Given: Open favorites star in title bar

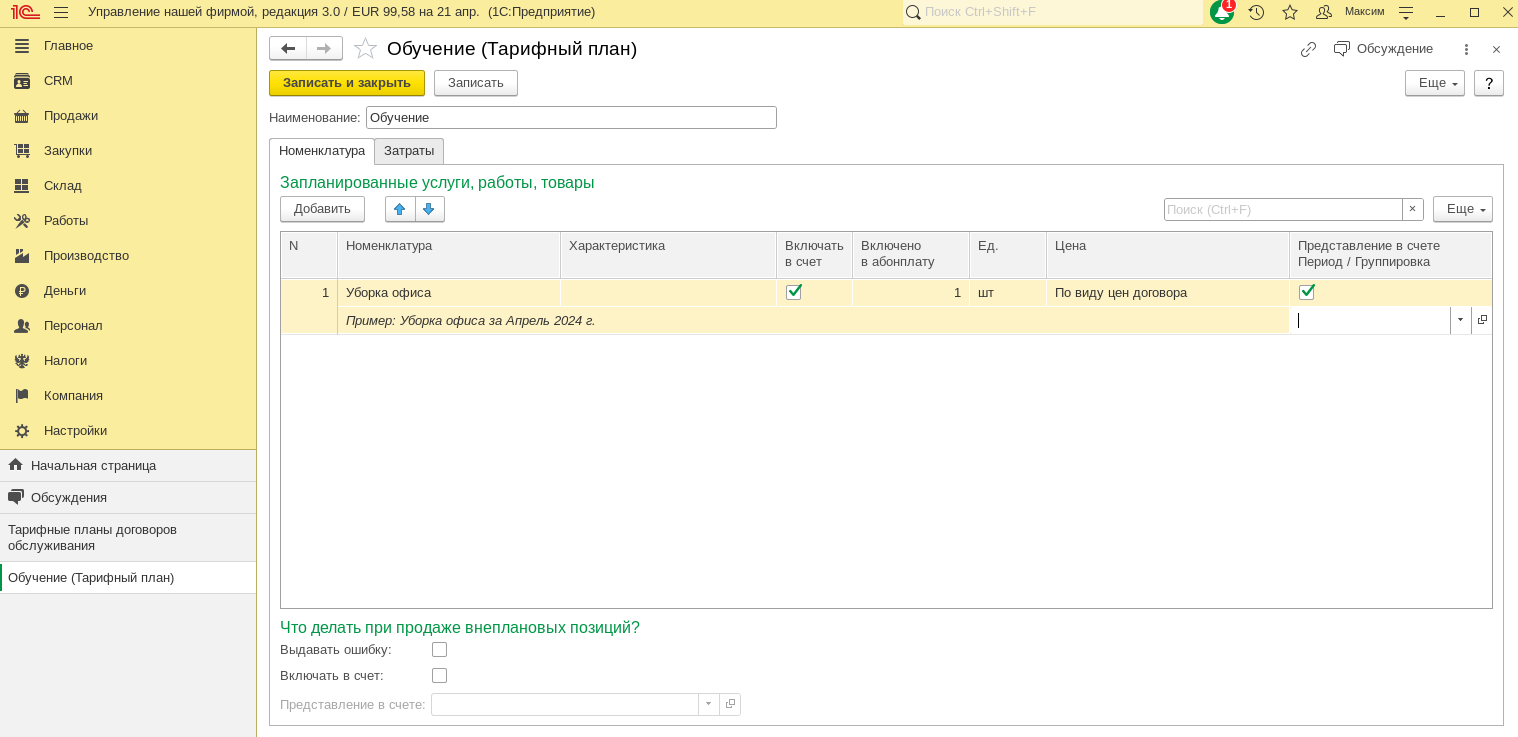Looking at the screenshot, I should click(x=1290, y=12).
